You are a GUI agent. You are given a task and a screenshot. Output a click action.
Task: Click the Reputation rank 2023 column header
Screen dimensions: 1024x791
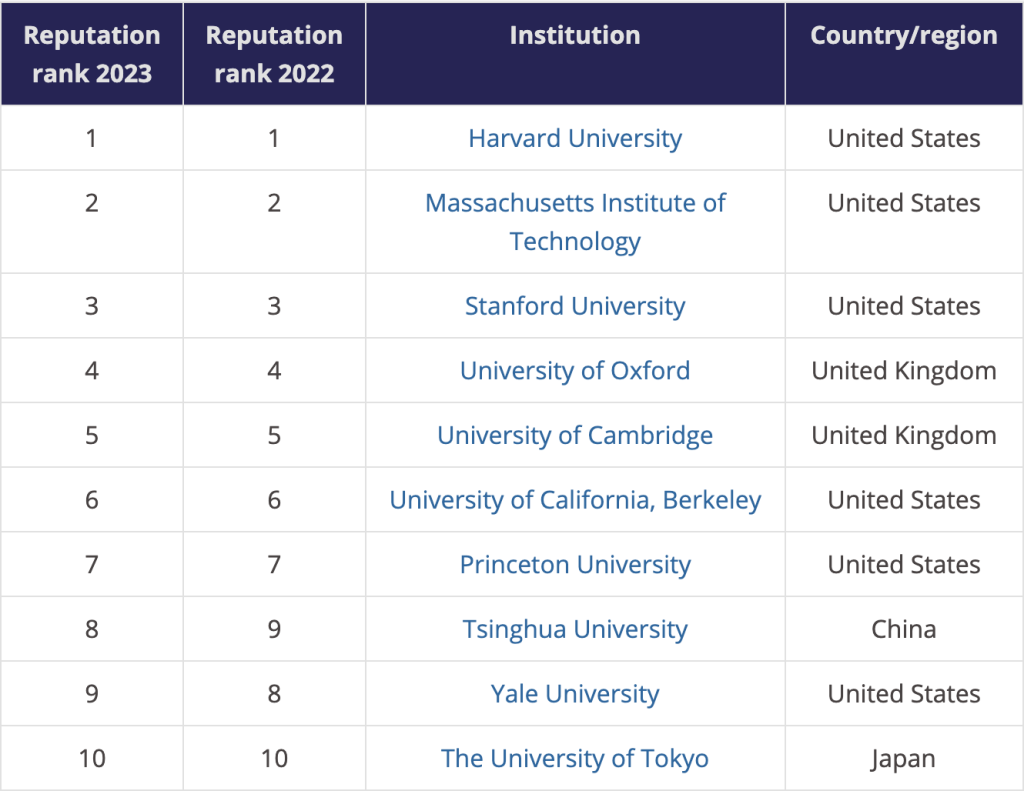pos(92,54)
